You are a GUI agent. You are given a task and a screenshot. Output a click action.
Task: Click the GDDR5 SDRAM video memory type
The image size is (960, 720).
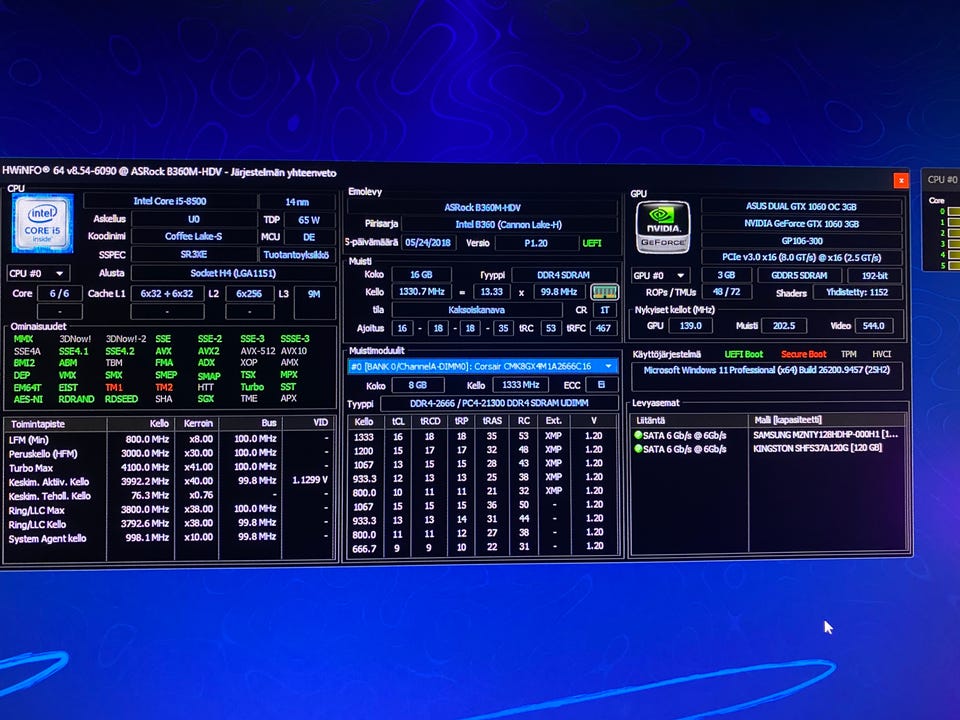[799, 276]
